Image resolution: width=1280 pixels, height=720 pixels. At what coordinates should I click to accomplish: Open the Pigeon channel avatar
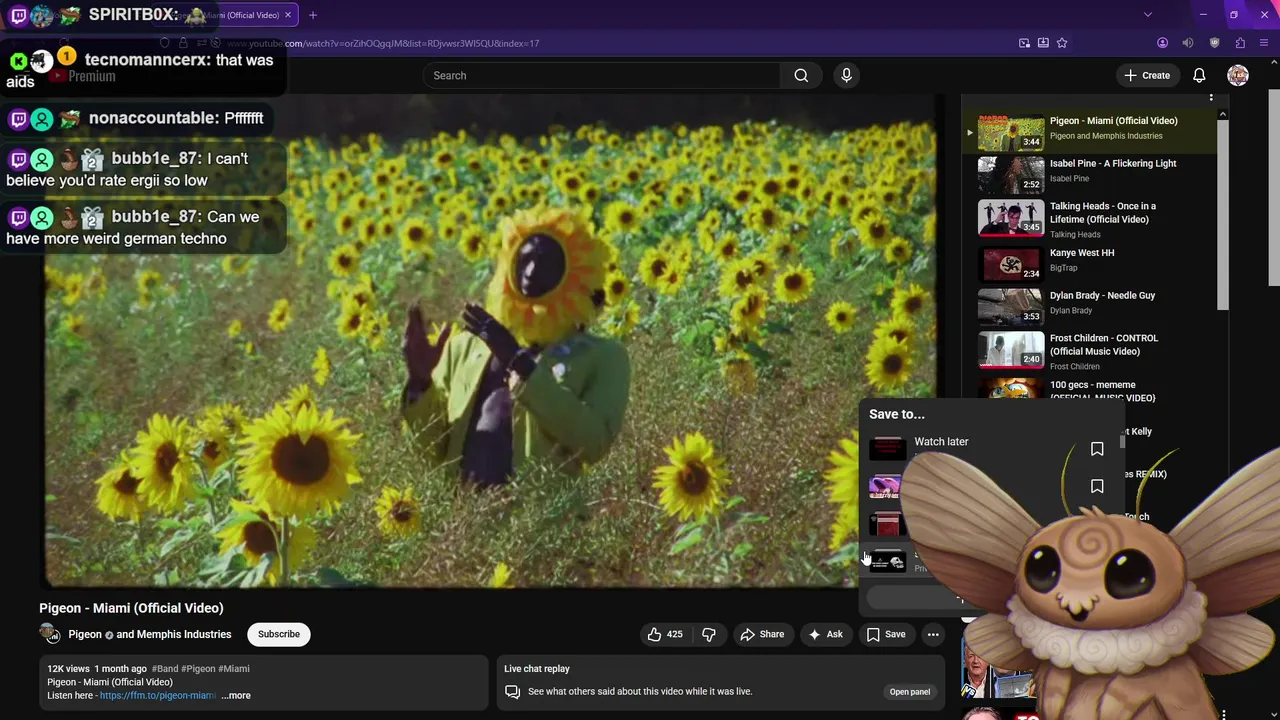pos(49,634)
